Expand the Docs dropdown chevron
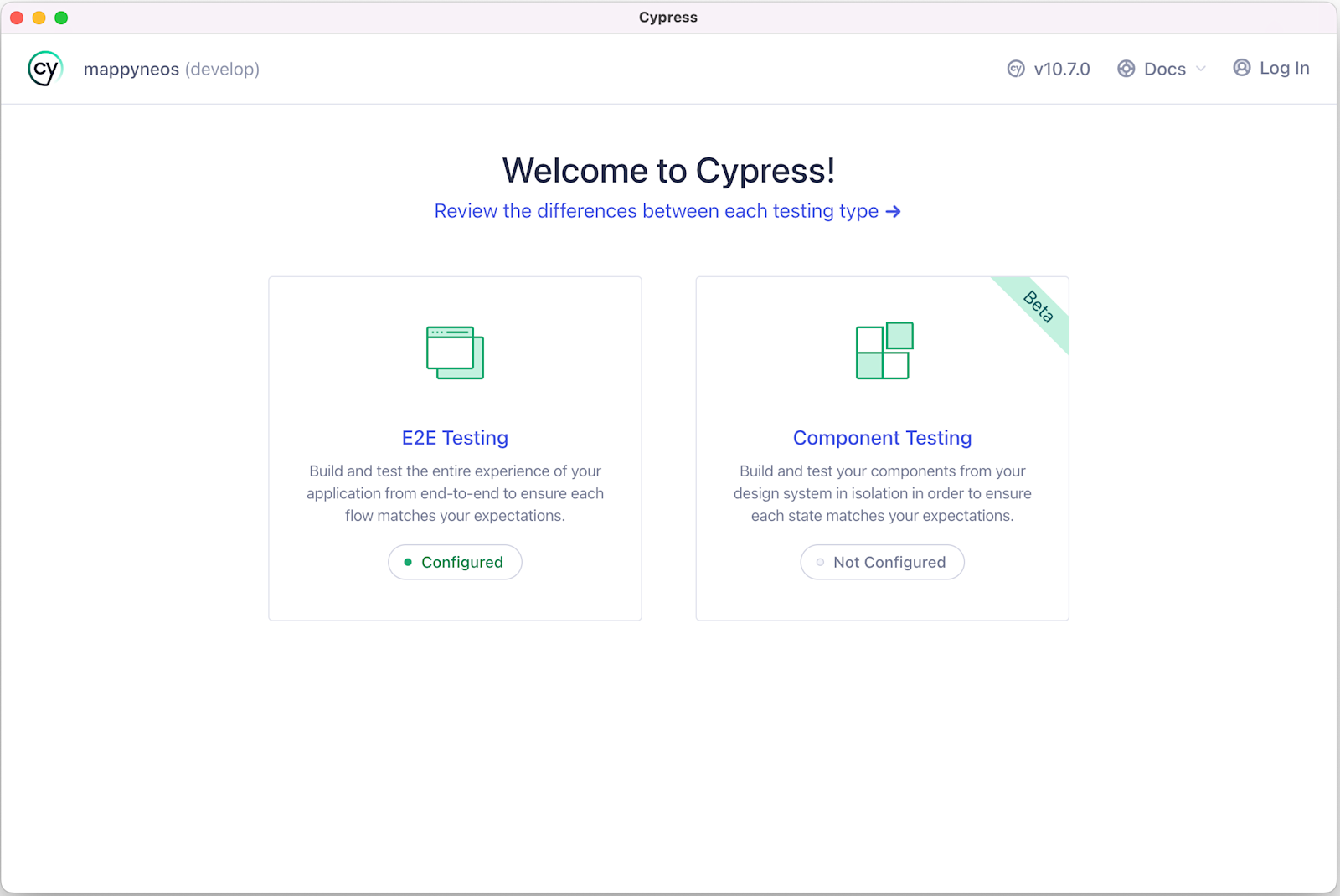 point(1201,69)
